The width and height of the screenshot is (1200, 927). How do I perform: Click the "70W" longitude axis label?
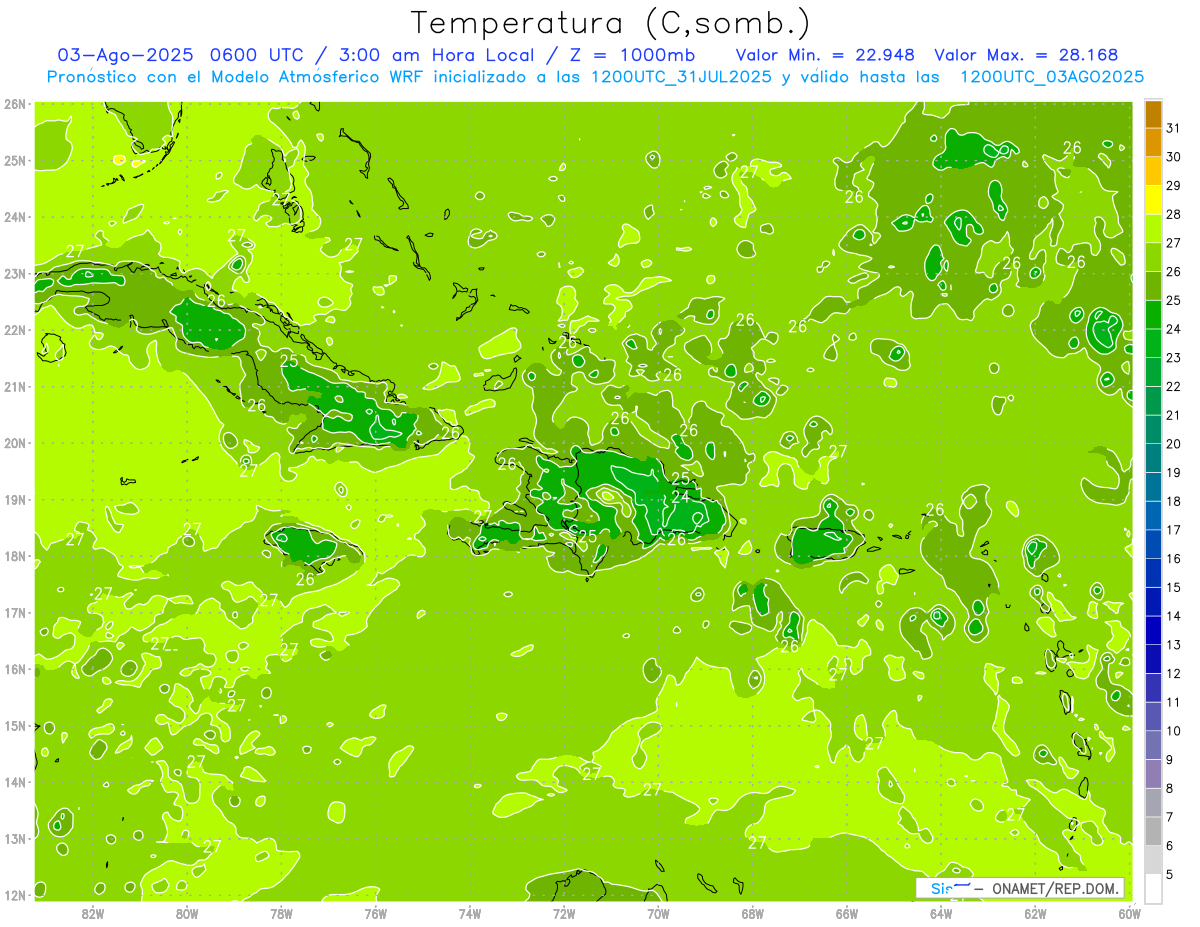tap(658, 914)
